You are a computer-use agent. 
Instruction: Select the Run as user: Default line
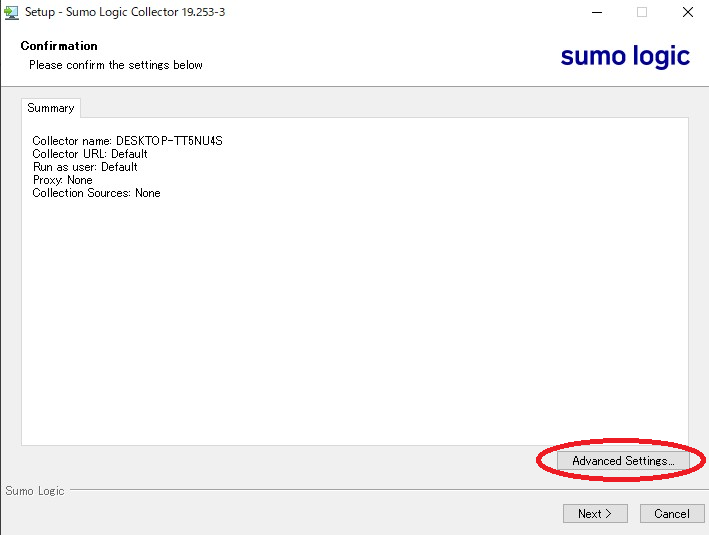point(85,167)
